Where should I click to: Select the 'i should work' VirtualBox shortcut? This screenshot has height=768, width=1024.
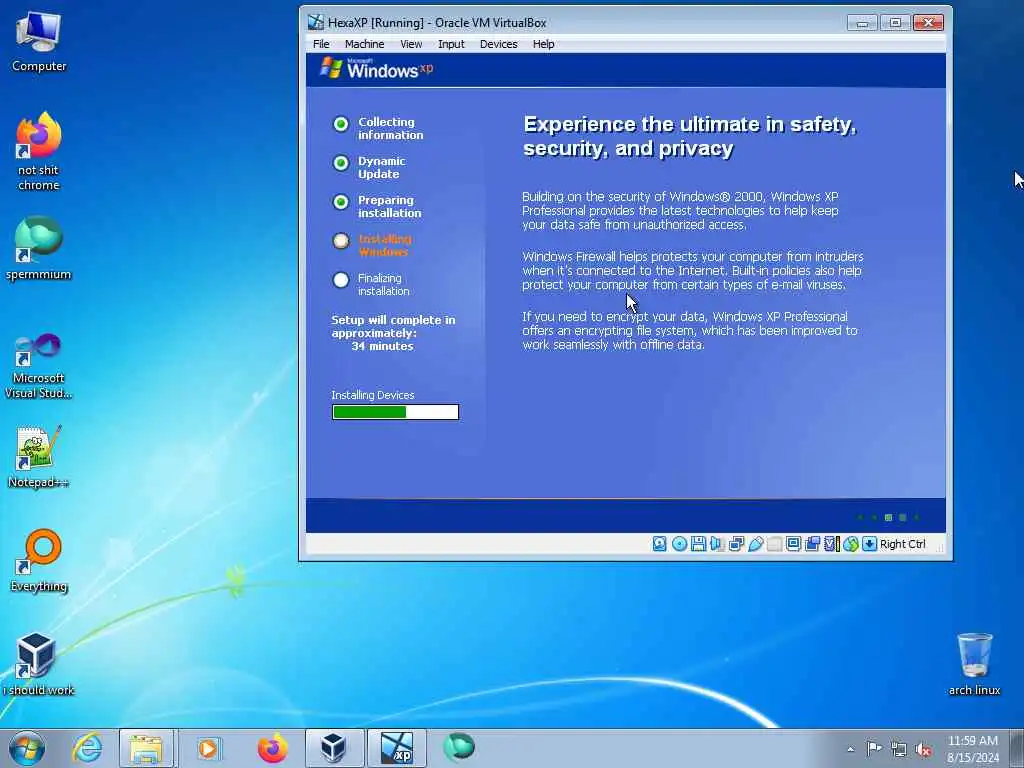click(x=39, y=664)
